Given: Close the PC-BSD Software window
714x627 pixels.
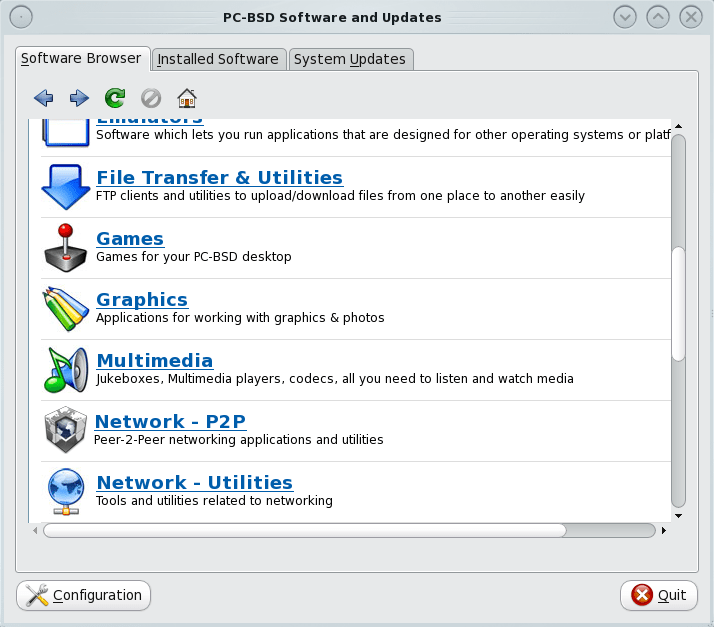Looking at the screenshot, I should 691,17.
